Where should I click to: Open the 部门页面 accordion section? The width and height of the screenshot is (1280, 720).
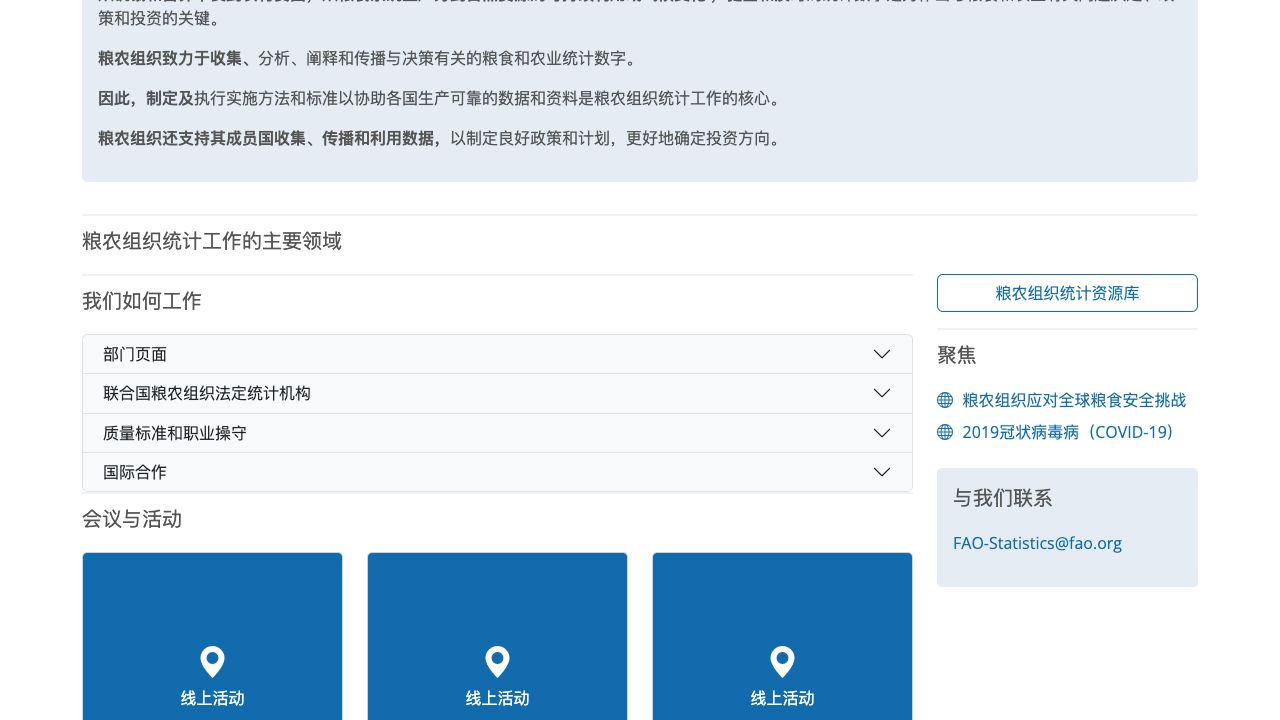click(135, 354)
